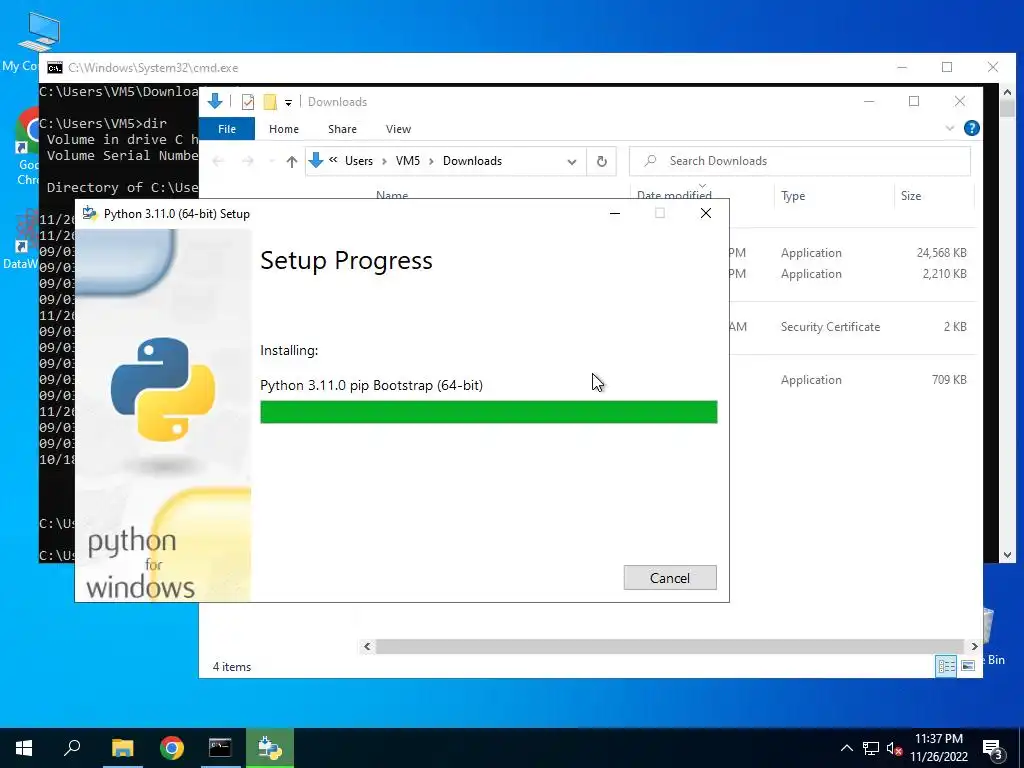Open the Share ribbon tab in Explorer
This screenshot has width=1024, height=768.
[x=342, y=129]
